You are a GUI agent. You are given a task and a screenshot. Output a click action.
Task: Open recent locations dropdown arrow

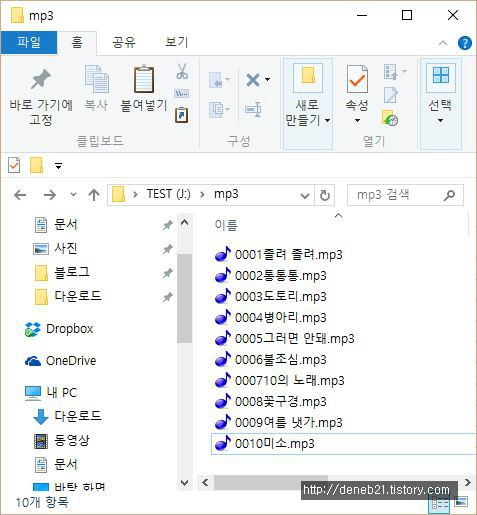74,195
